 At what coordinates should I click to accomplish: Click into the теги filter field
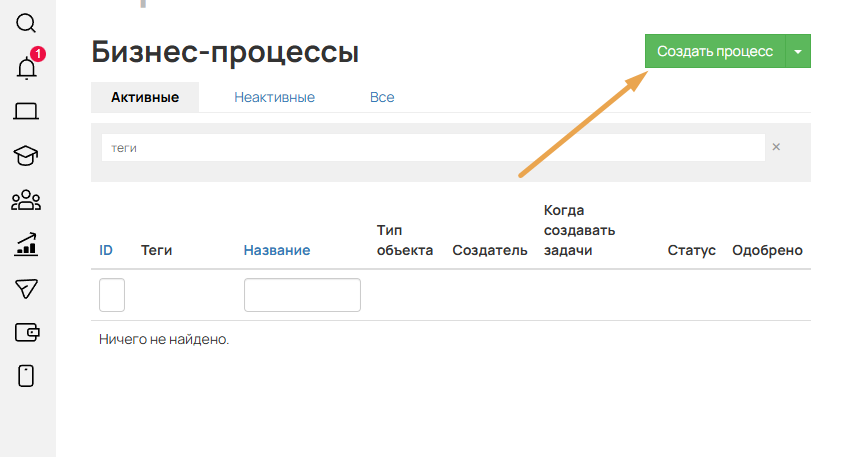[x=432, y=147]
